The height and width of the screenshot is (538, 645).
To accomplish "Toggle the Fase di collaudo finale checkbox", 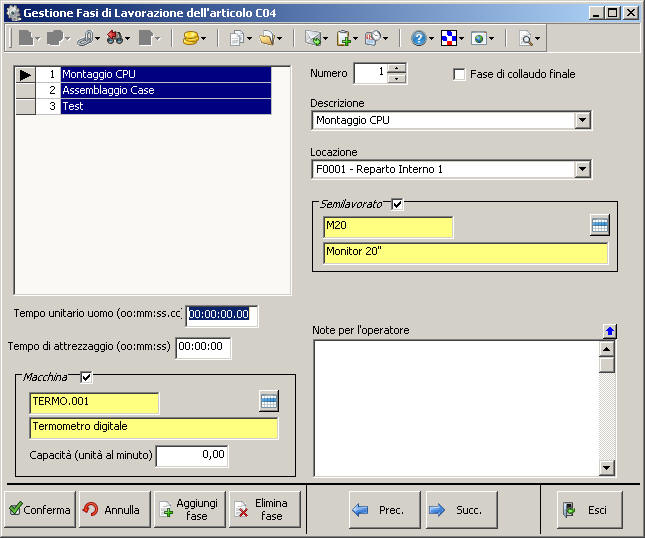I will [x=459, y=74].
